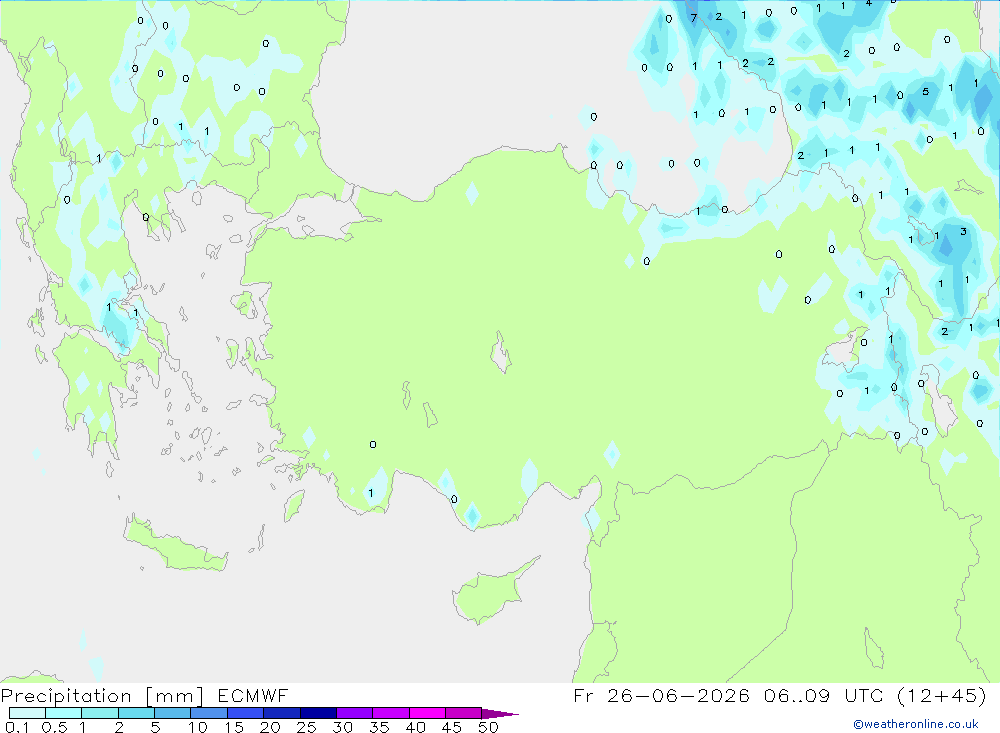Screen dimensions: 1000x733
Task: Select the 30–35 mm violet legend swatch
Action: tap(355, 713)
